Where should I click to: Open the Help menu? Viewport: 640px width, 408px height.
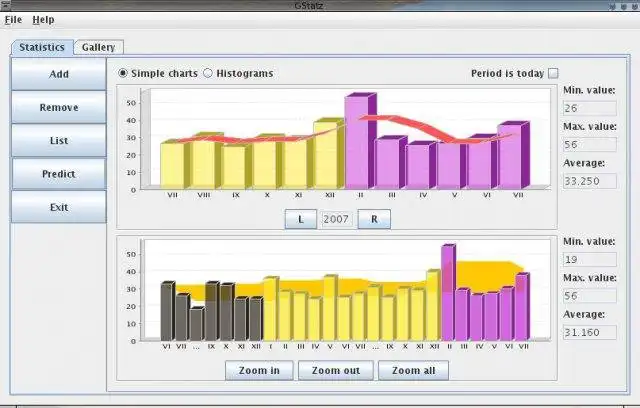[43, 20]
